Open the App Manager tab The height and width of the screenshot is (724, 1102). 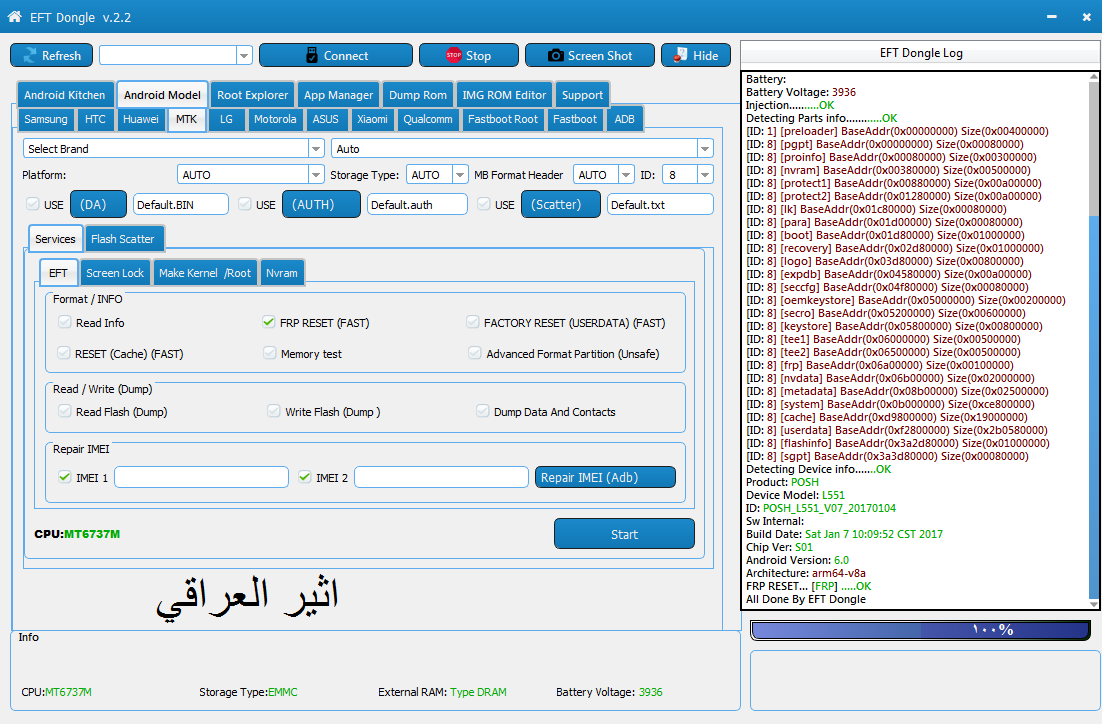[x=338, y=95]
